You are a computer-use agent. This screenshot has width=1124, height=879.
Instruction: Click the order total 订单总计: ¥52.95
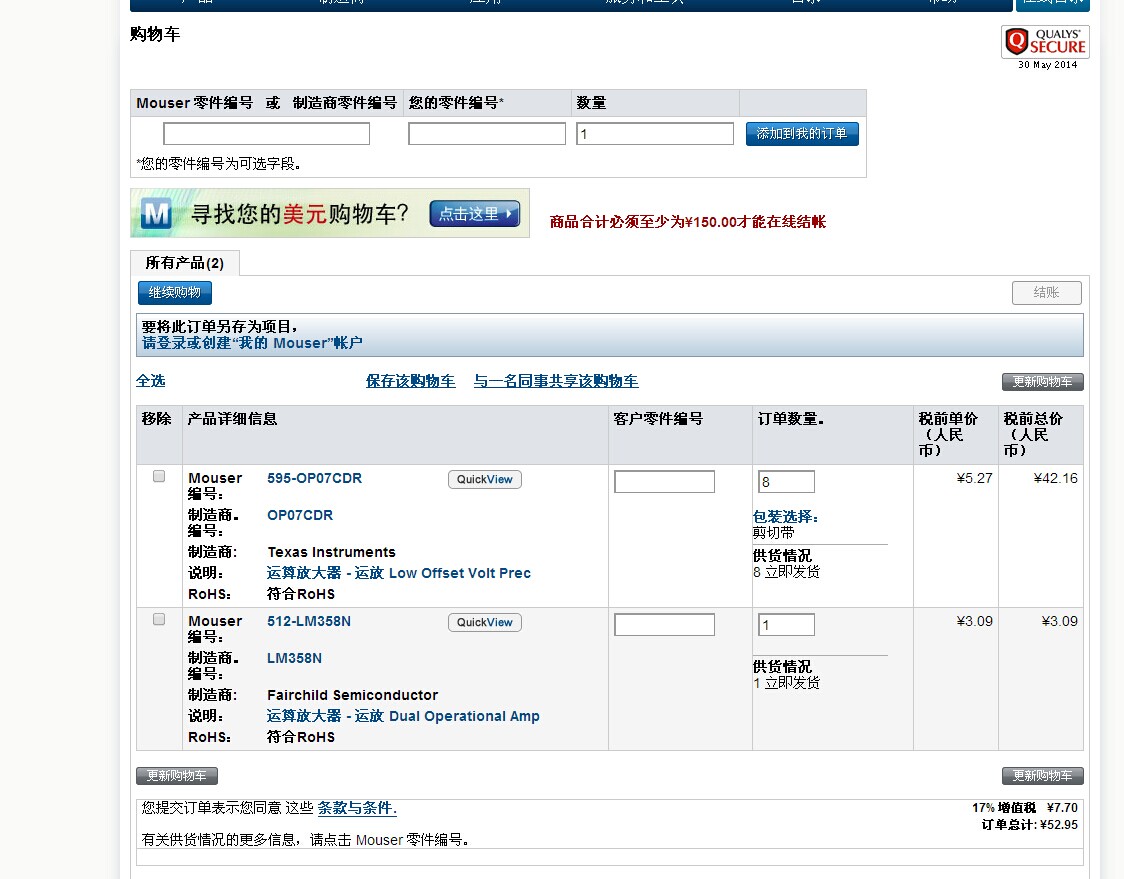point(1029,825)
